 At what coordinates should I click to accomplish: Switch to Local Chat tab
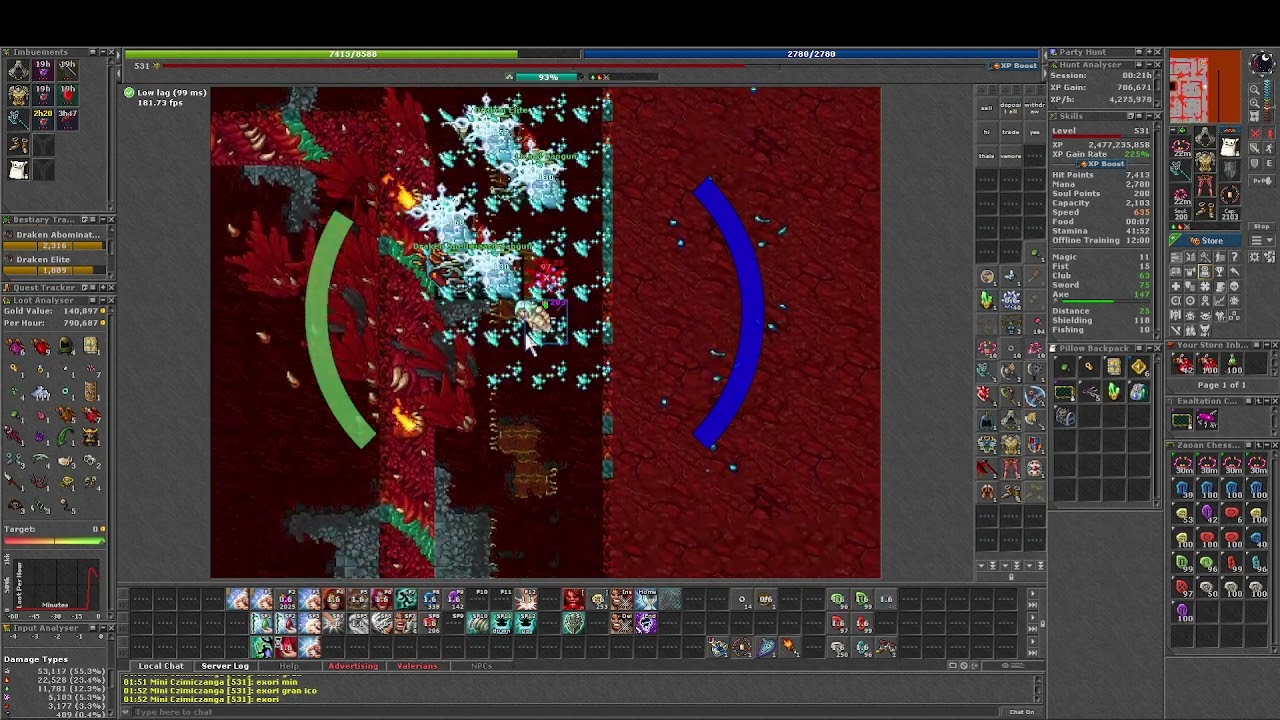[160, 666]
